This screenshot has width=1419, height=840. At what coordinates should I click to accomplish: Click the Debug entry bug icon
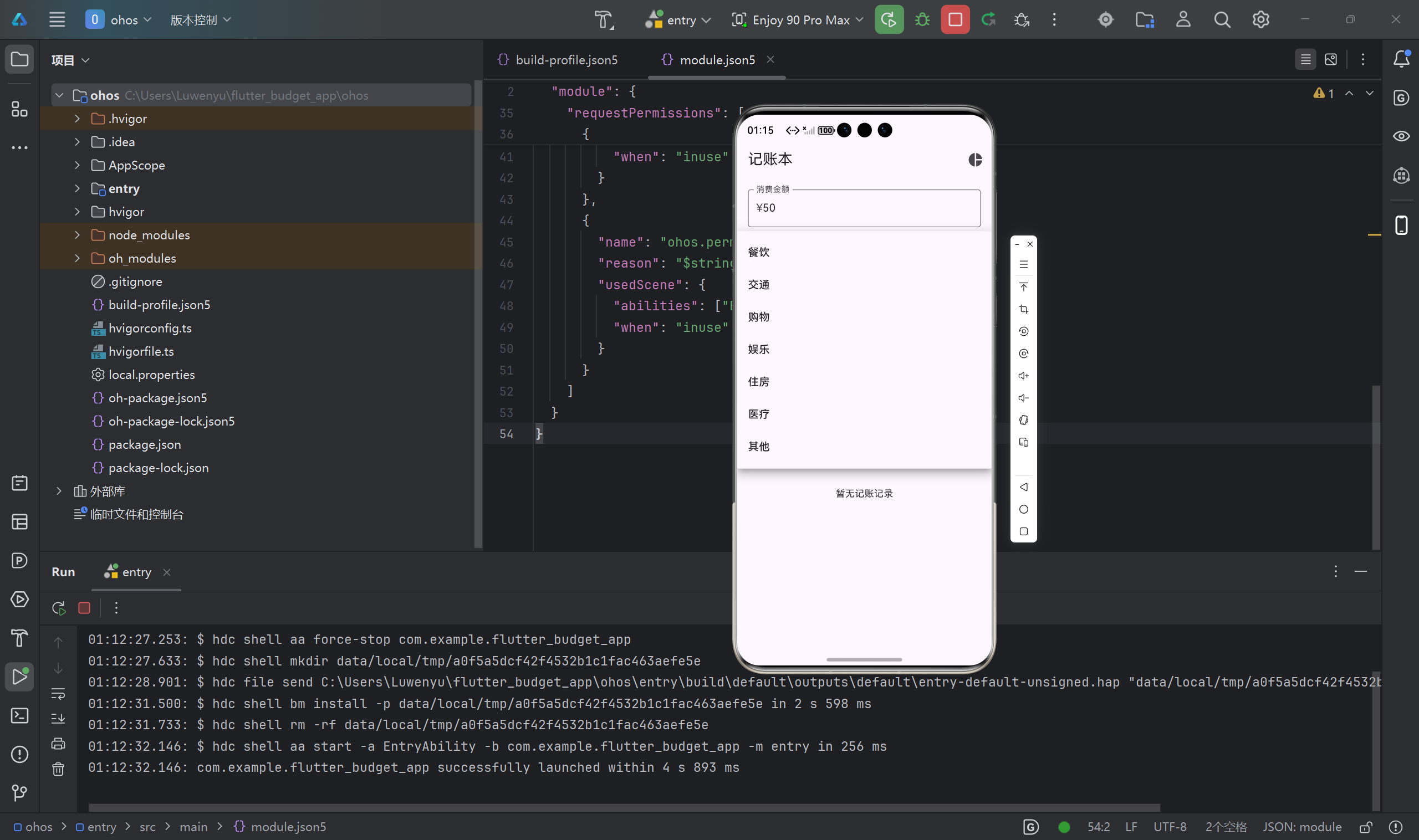(922, 20)
